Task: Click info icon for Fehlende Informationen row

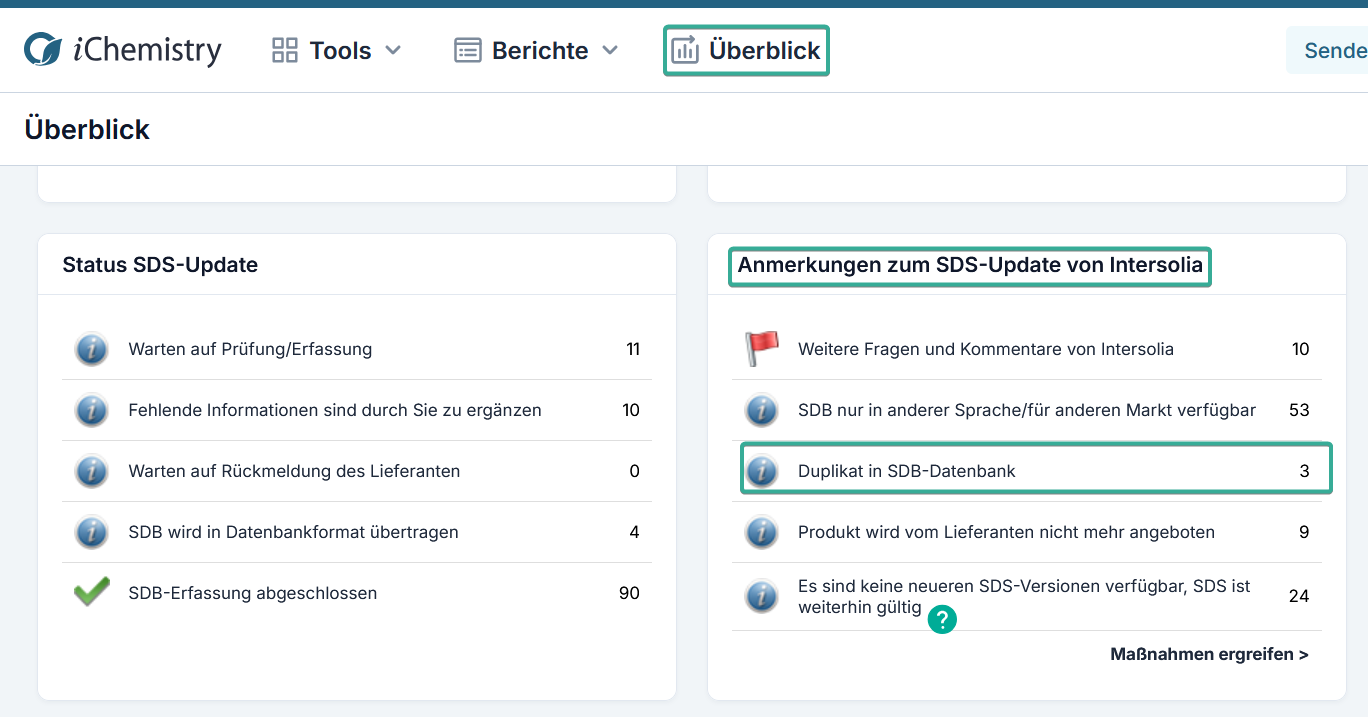Action: (x=92, y=410)
